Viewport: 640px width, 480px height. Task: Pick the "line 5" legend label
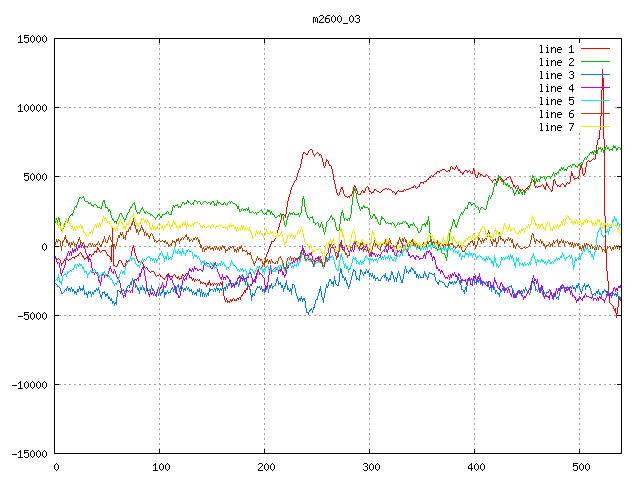click(556, 101)
